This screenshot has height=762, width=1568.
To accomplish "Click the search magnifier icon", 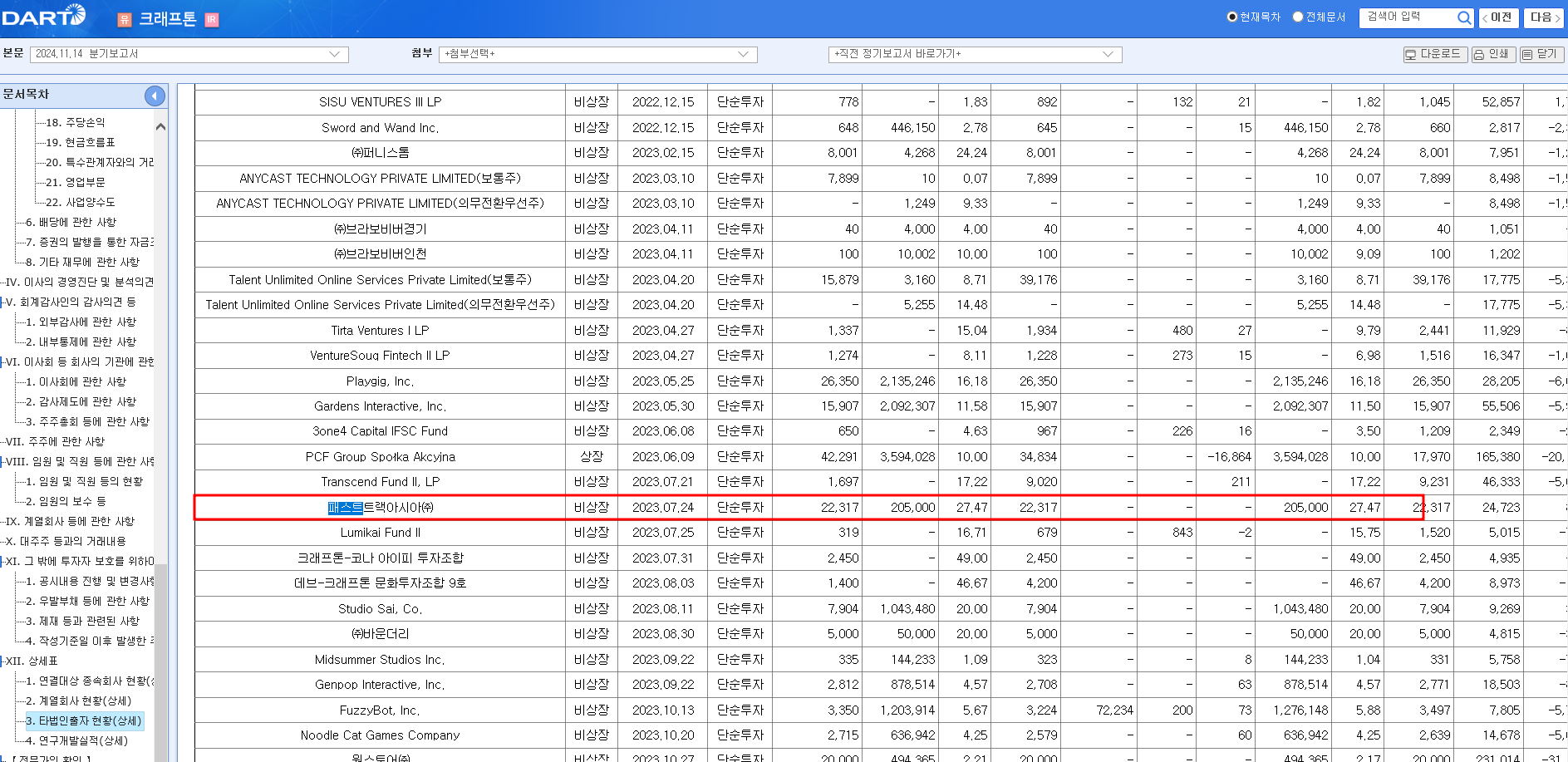I will tap(1464, 17).
